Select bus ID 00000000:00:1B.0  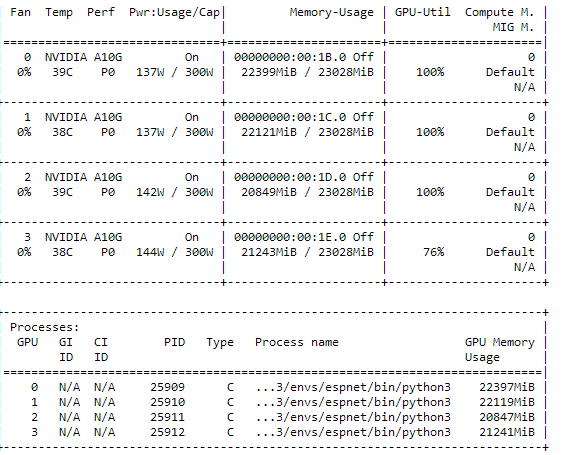(290, 57)
